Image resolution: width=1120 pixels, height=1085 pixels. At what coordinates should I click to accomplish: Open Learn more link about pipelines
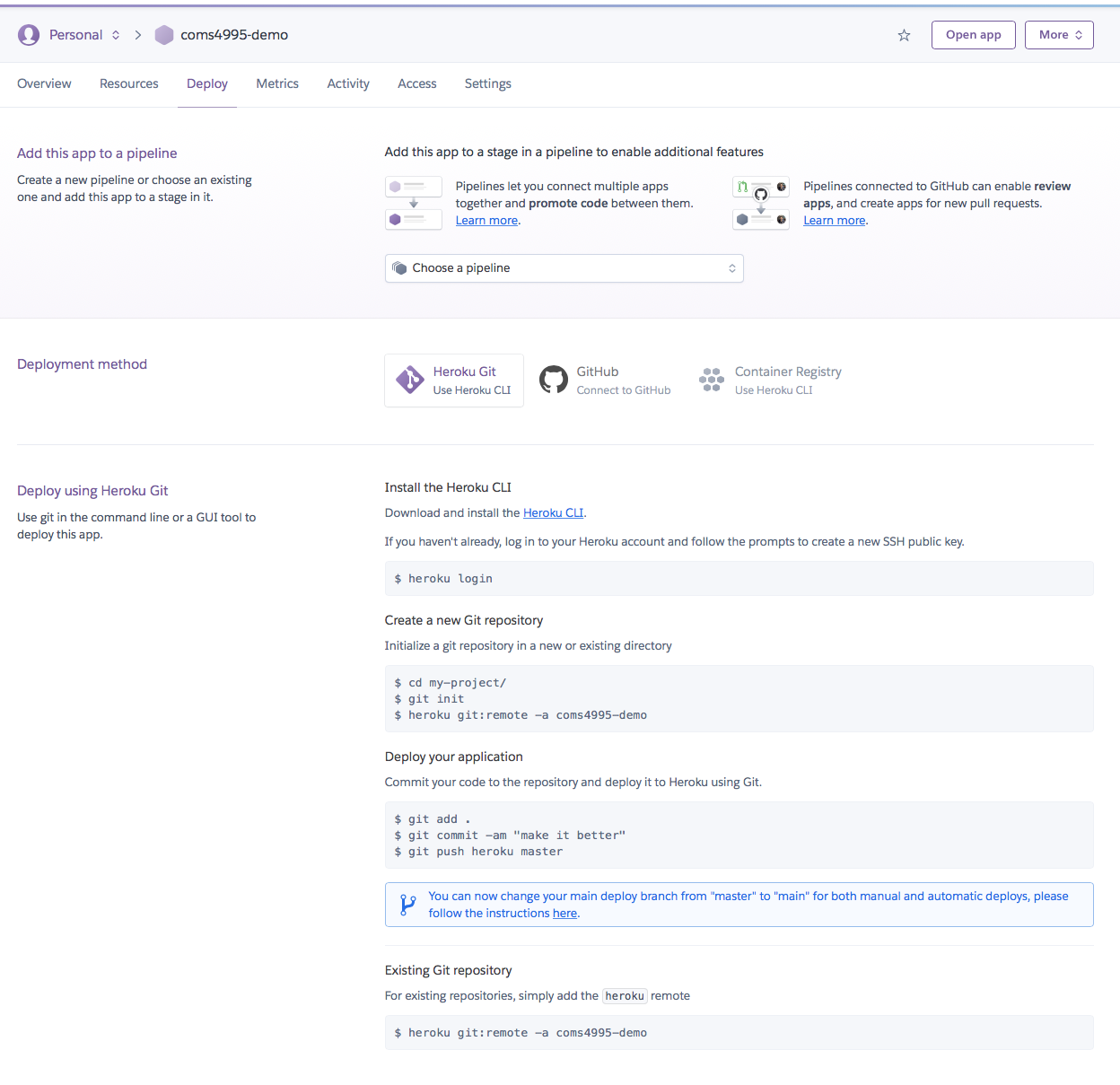[487, 221]
